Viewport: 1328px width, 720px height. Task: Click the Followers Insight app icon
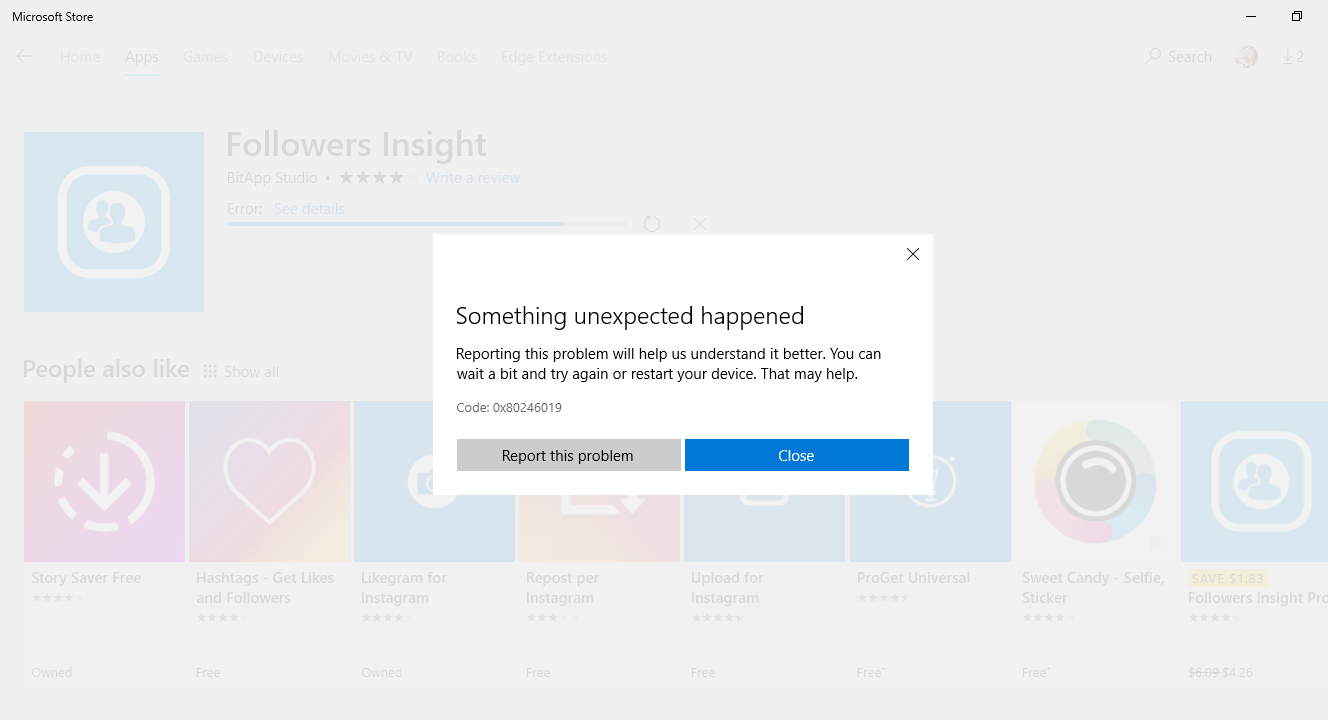pos(113,222)
